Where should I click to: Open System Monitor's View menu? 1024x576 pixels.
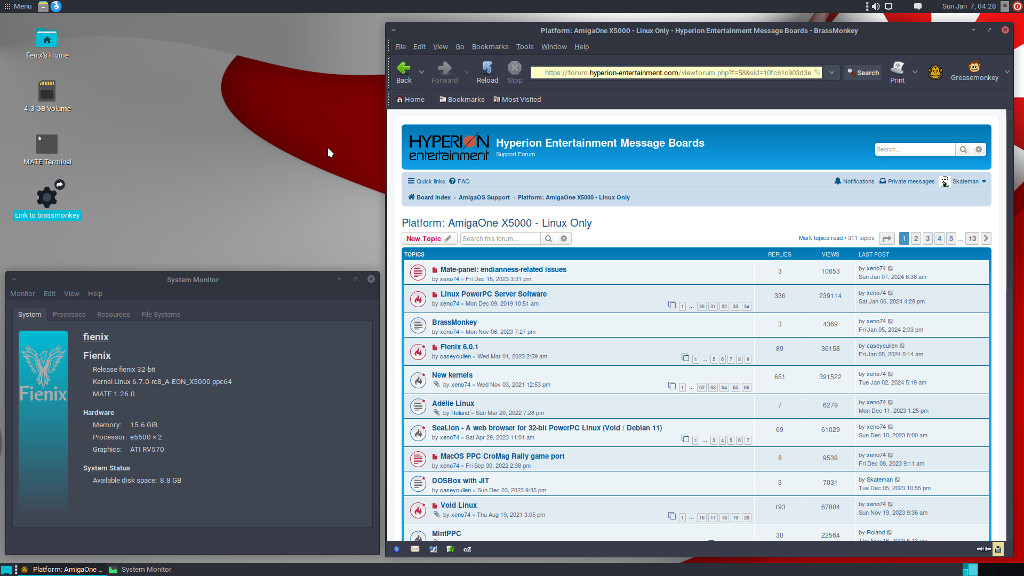coord(71,294)
